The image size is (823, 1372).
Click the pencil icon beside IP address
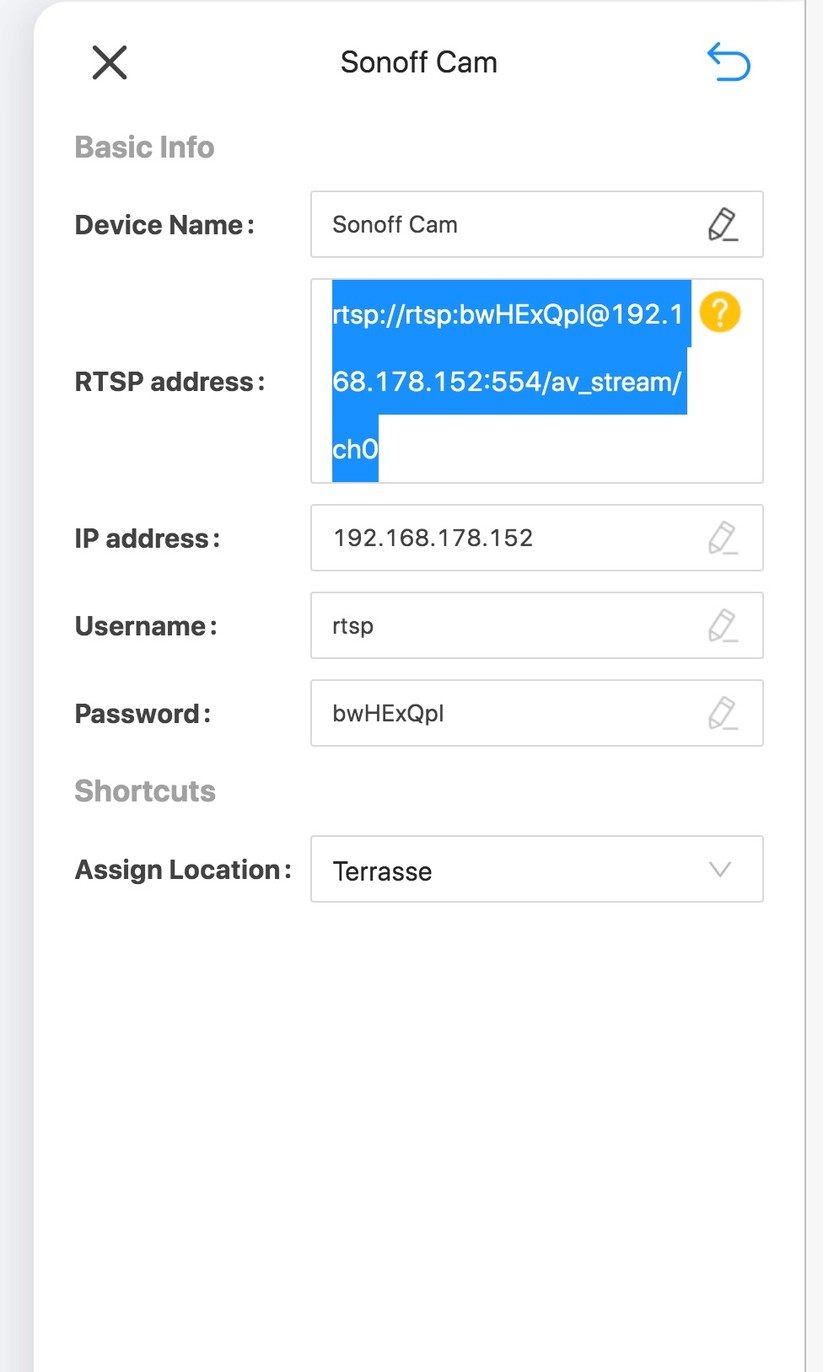click(x=723, y=538)
